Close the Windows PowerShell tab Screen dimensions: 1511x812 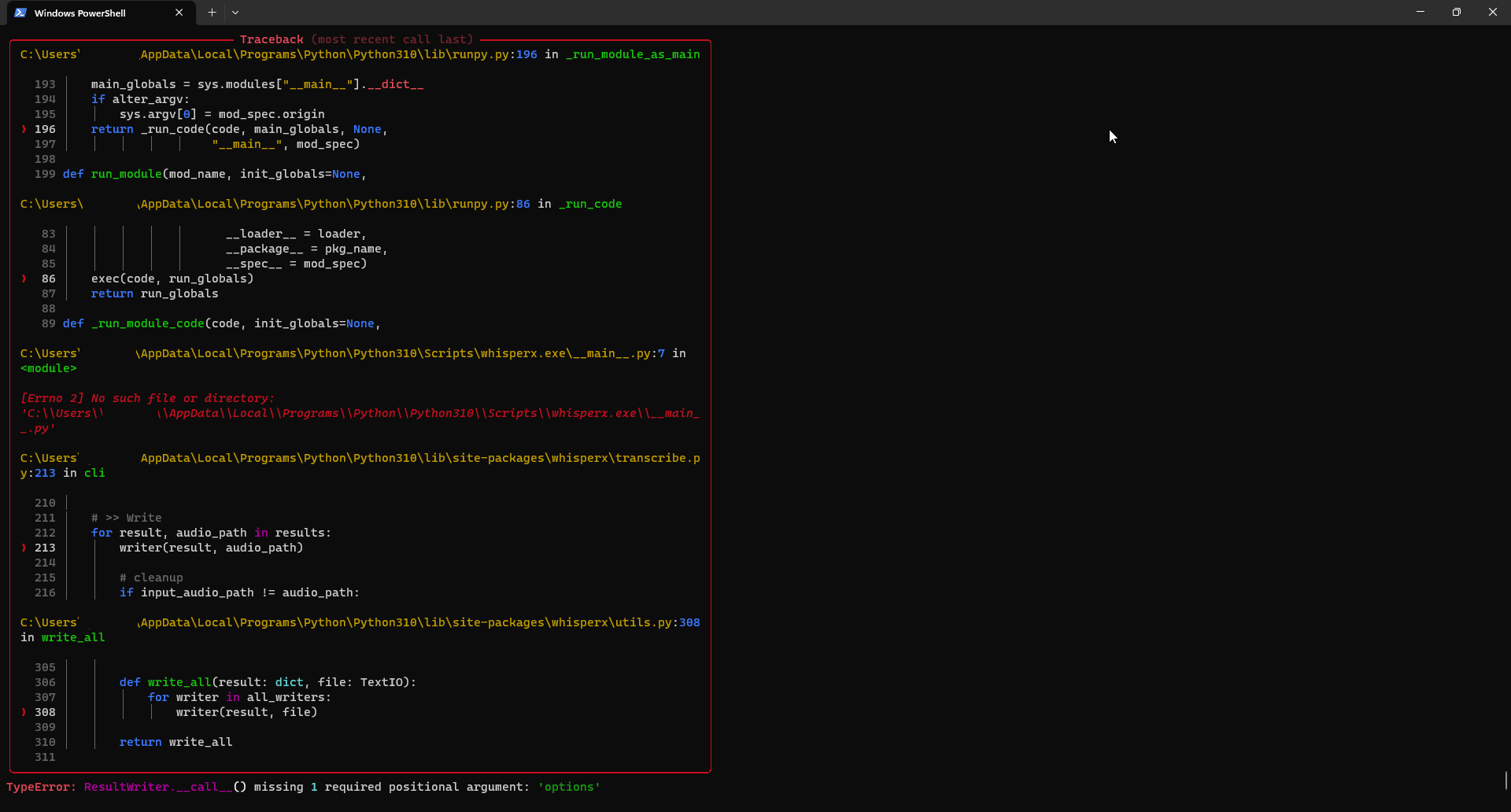[x=179, y=13]
